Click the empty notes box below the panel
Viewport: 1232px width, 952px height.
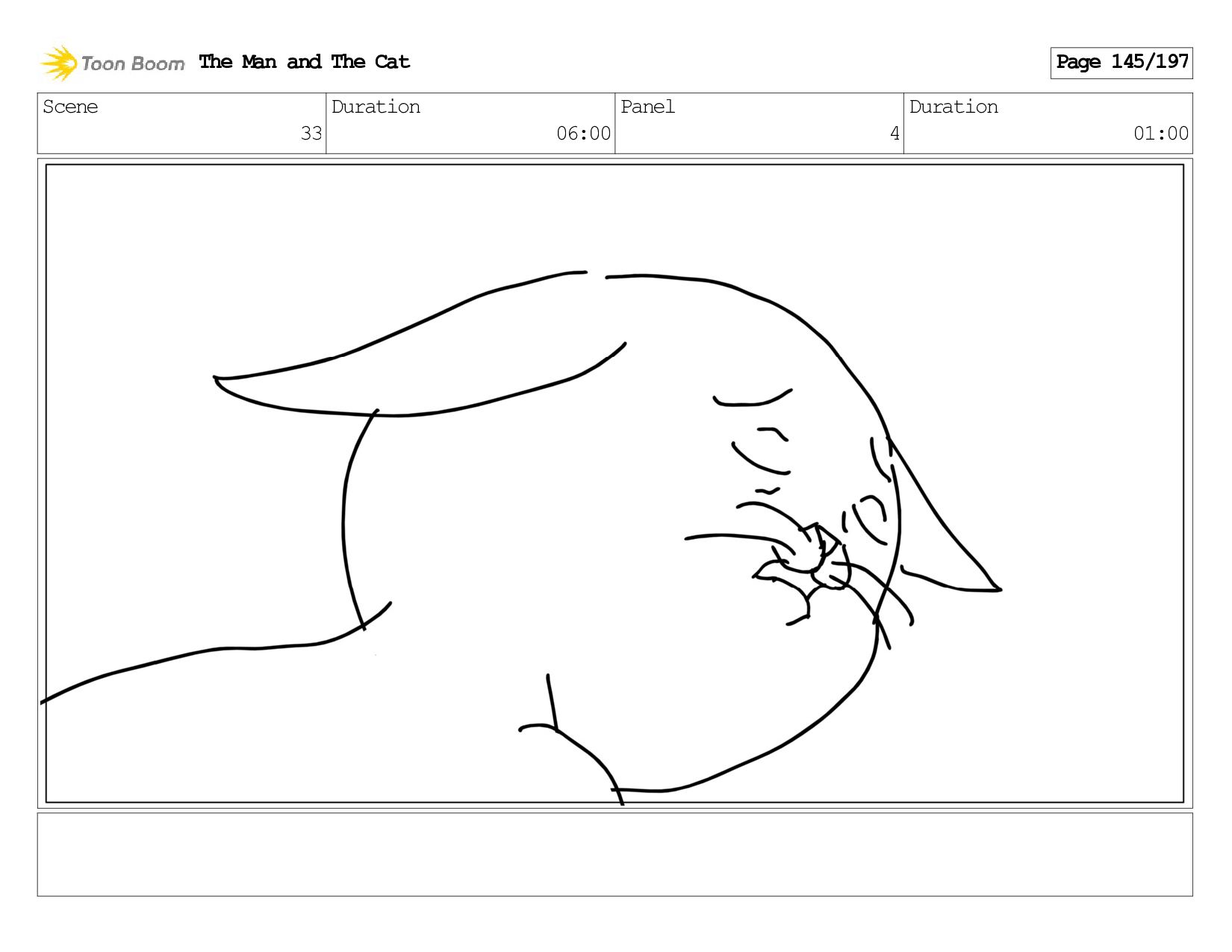click(615, 855)
